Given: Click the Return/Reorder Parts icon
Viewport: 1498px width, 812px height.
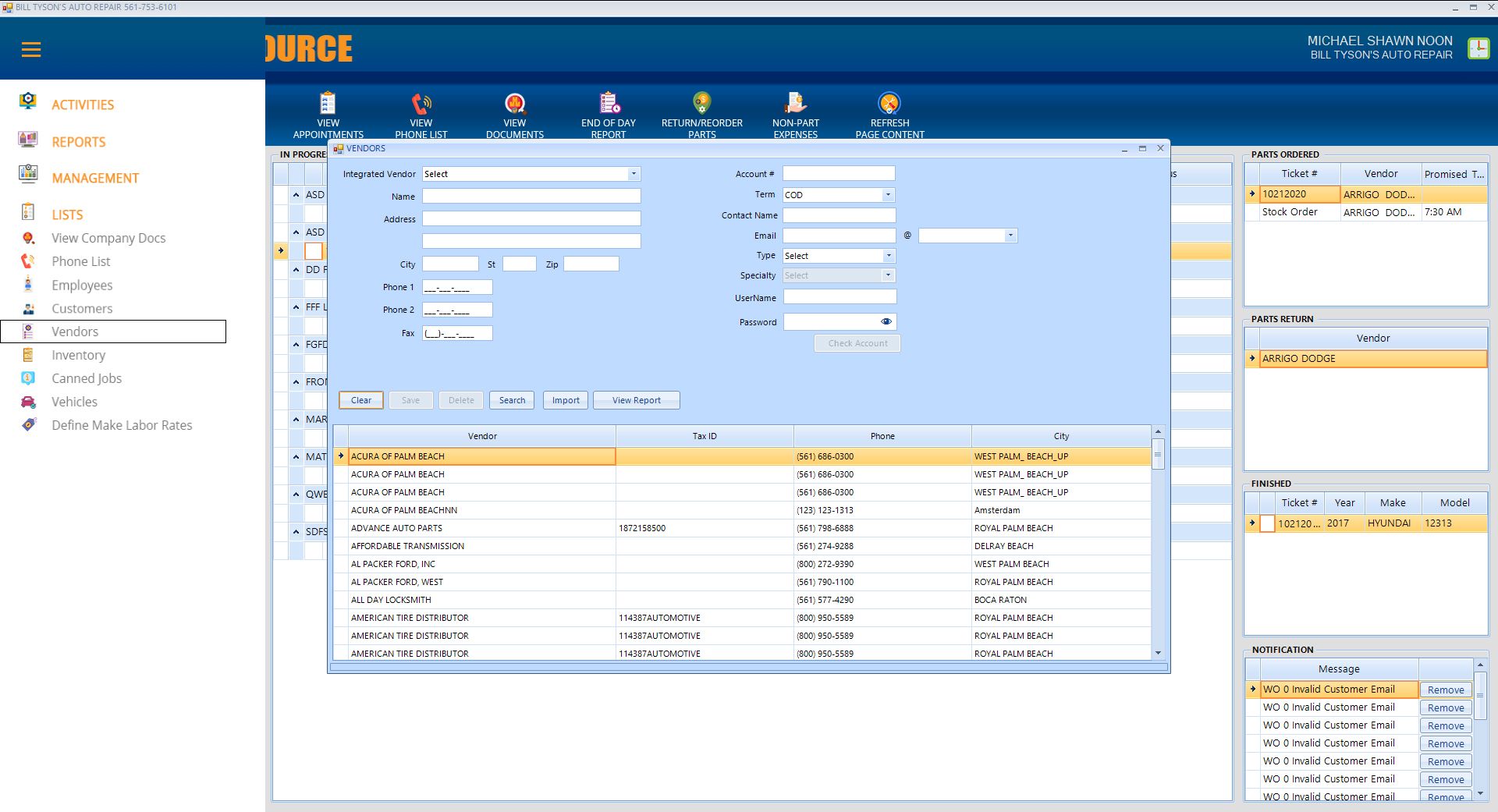Looking at the screenshot, I should pos(702,104).
